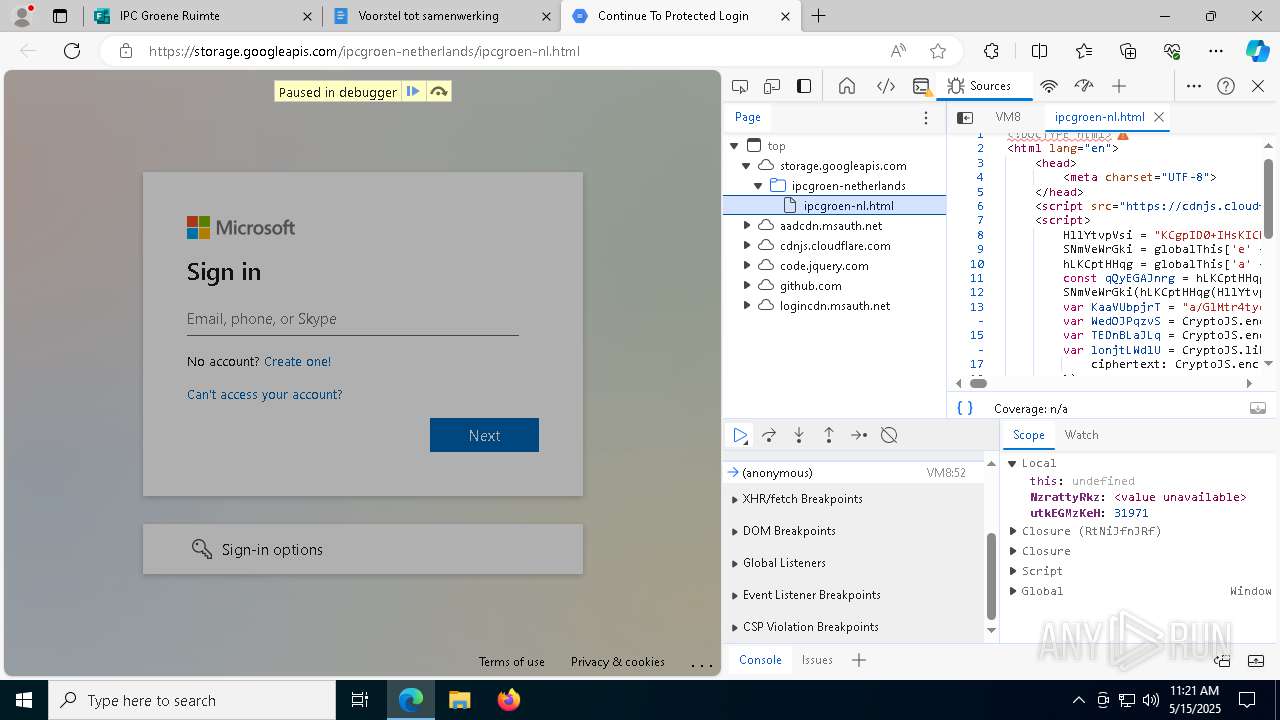The height and width of the screenshot is (720, 1280).
Task: Open the Console drawer tab
Action: coord(760,660)
